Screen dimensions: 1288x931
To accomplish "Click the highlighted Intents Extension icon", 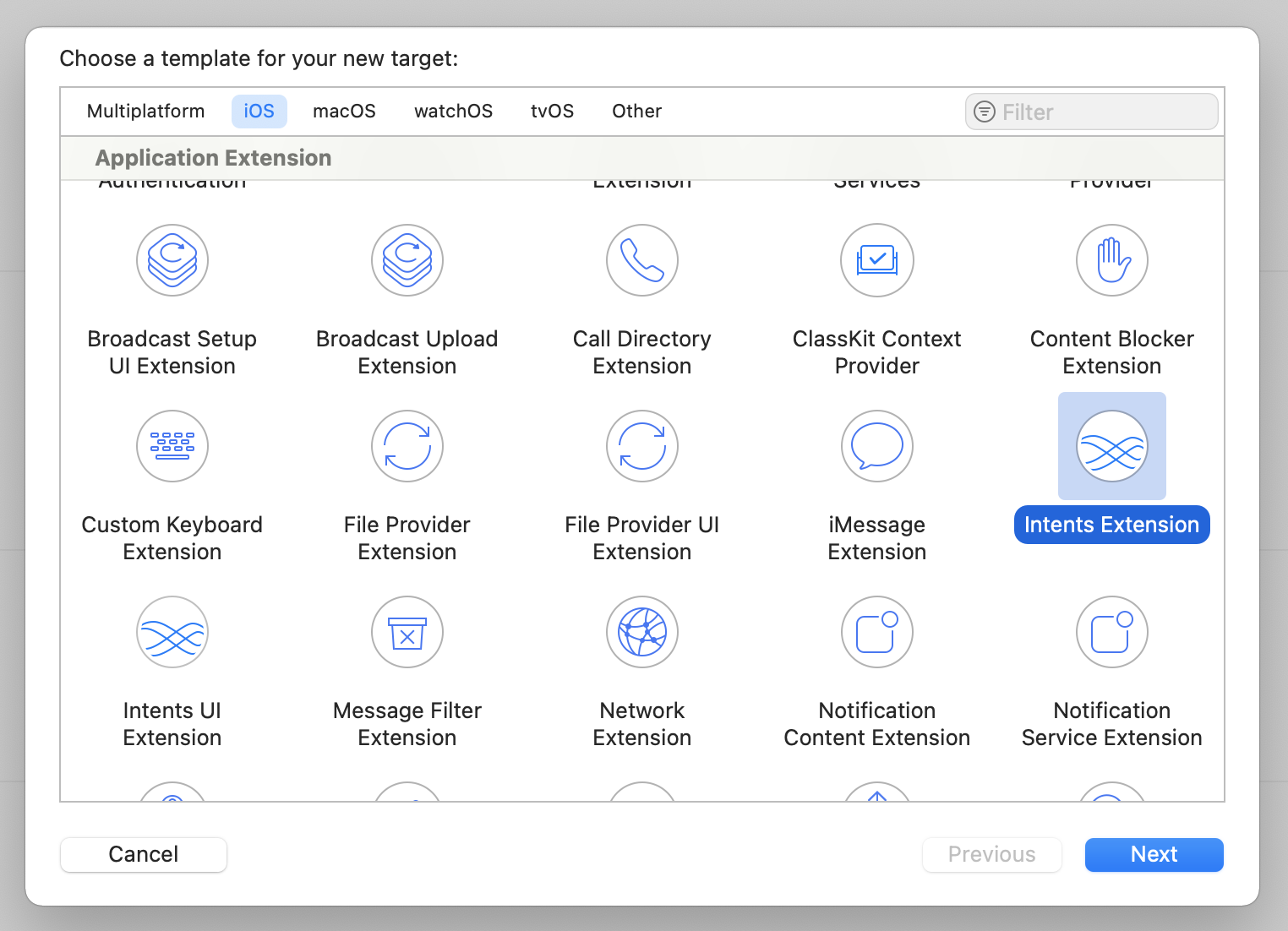I will pyautogui.click(x=1112, y=446).
